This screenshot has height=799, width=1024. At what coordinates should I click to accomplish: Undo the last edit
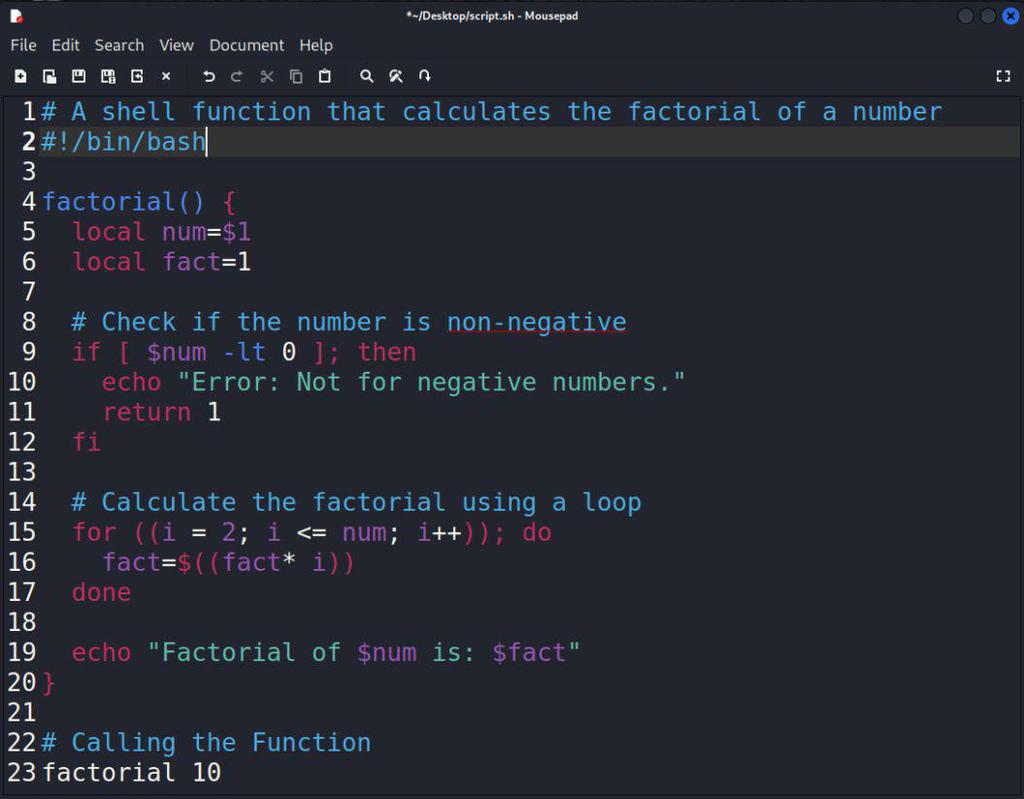point(208,76)
